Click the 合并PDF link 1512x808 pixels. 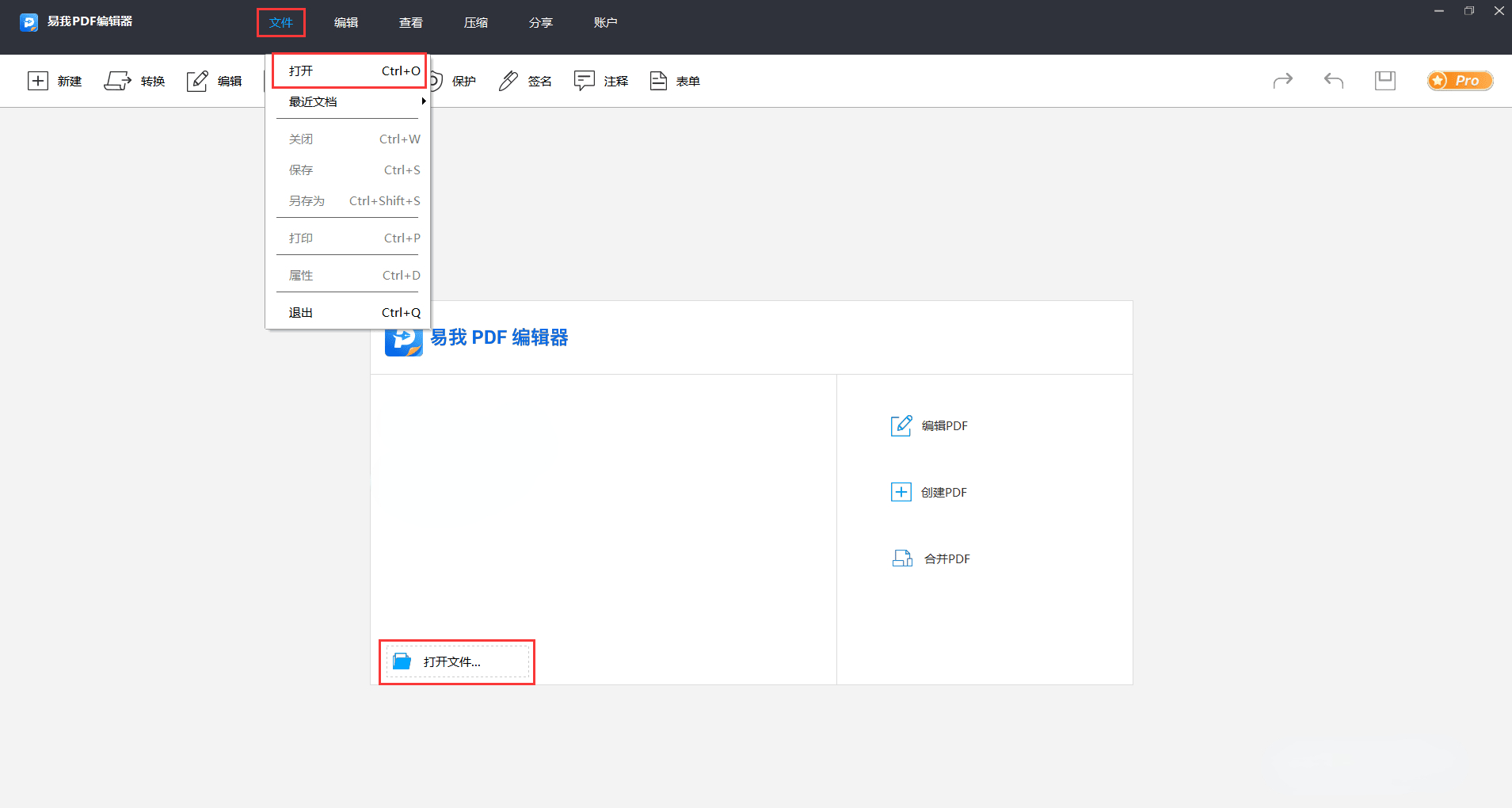931,558
